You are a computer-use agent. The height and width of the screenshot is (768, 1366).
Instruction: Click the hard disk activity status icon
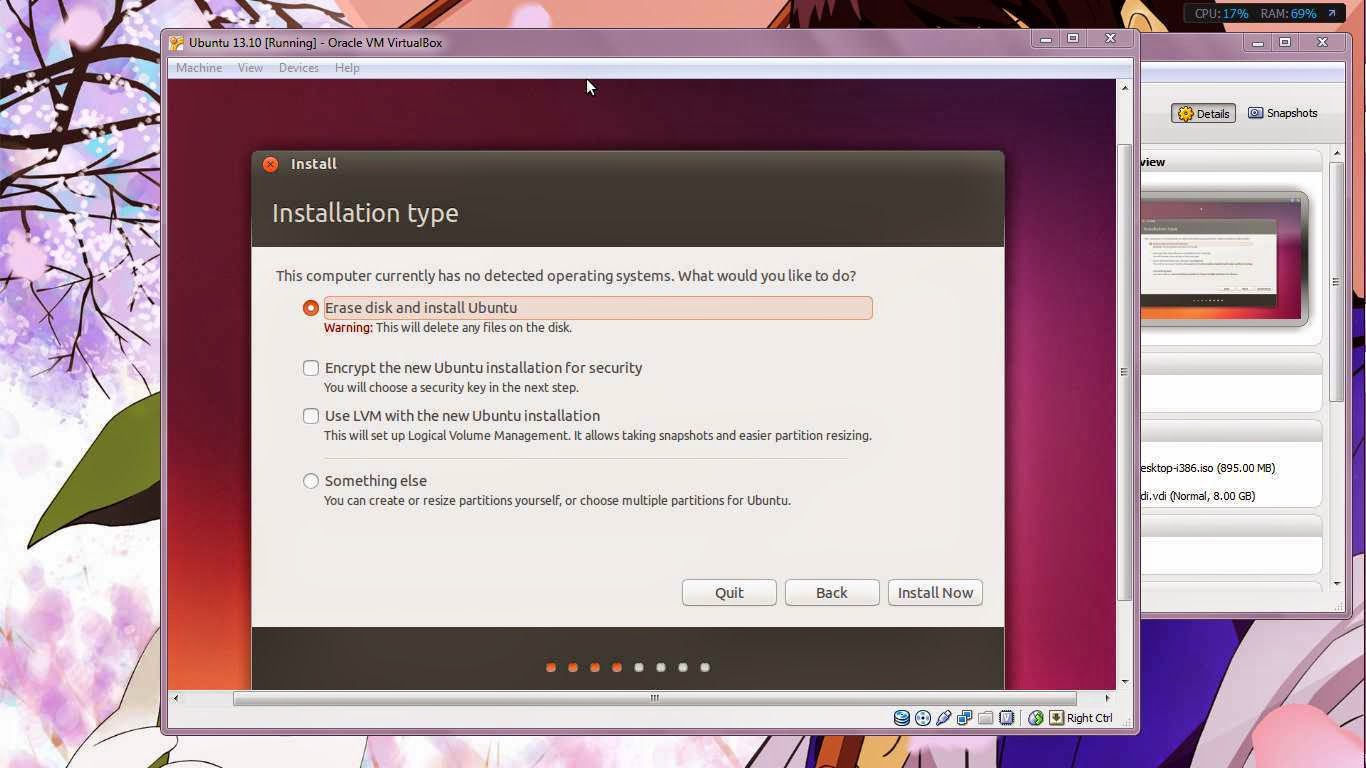tap(901, 718)
